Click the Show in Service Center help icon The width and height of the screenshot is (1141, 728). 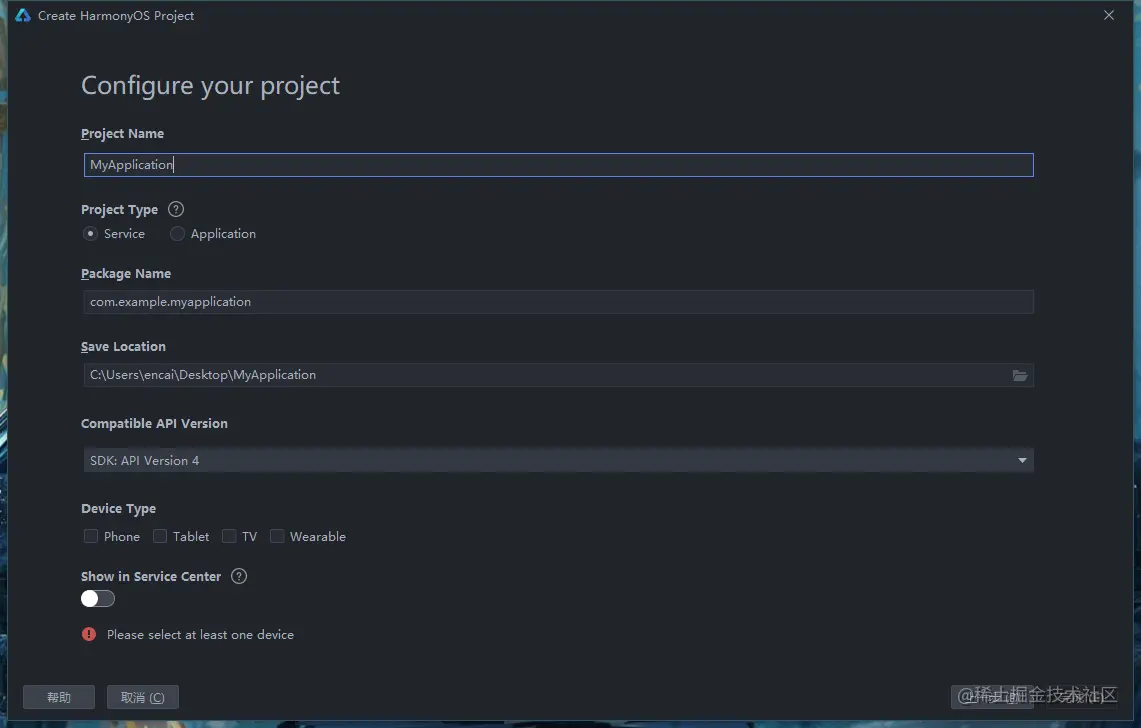(x=239, y=577)
